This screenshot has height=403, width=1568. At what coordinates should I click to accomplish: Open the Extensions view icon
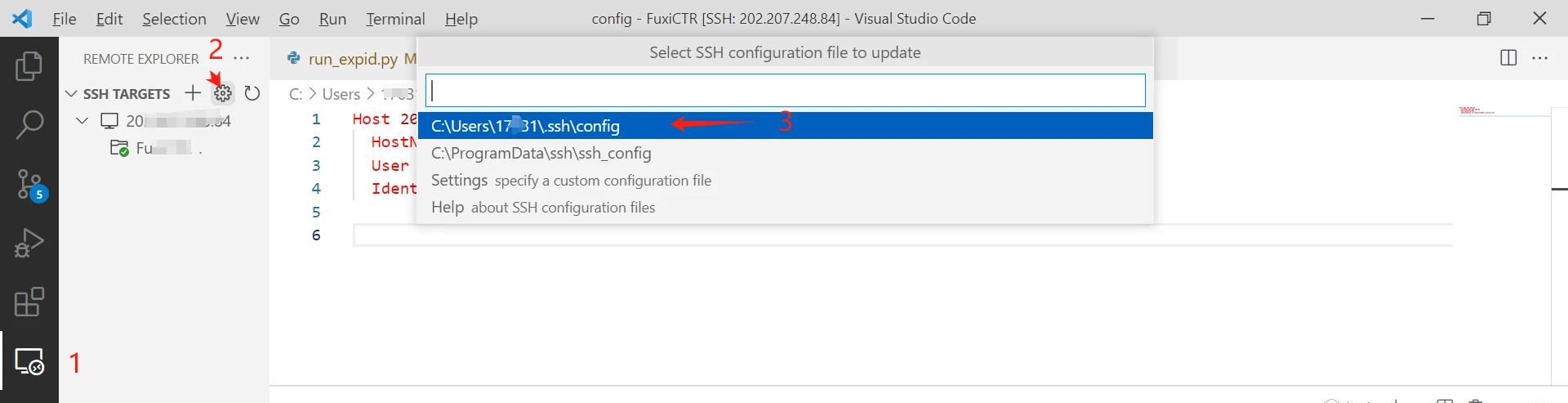29,302
